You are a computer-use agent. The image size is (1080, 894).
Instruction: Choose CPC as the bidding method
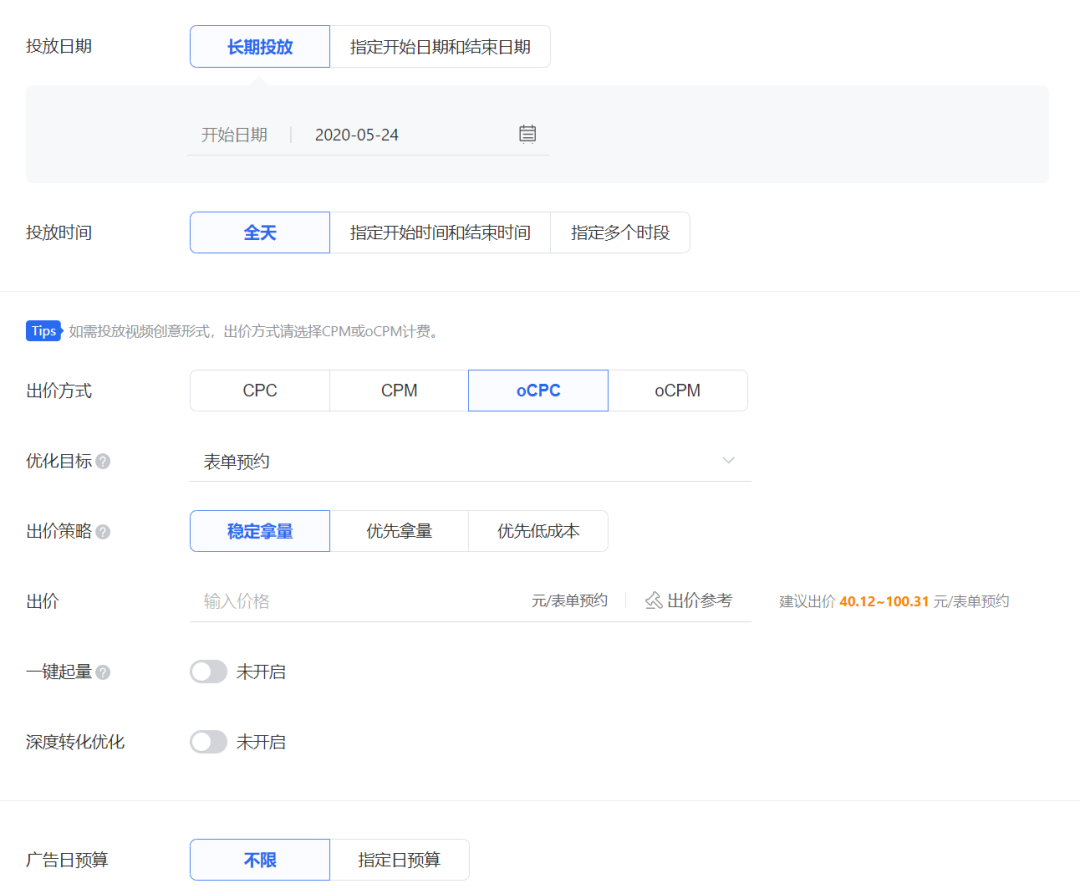(259, 390)
